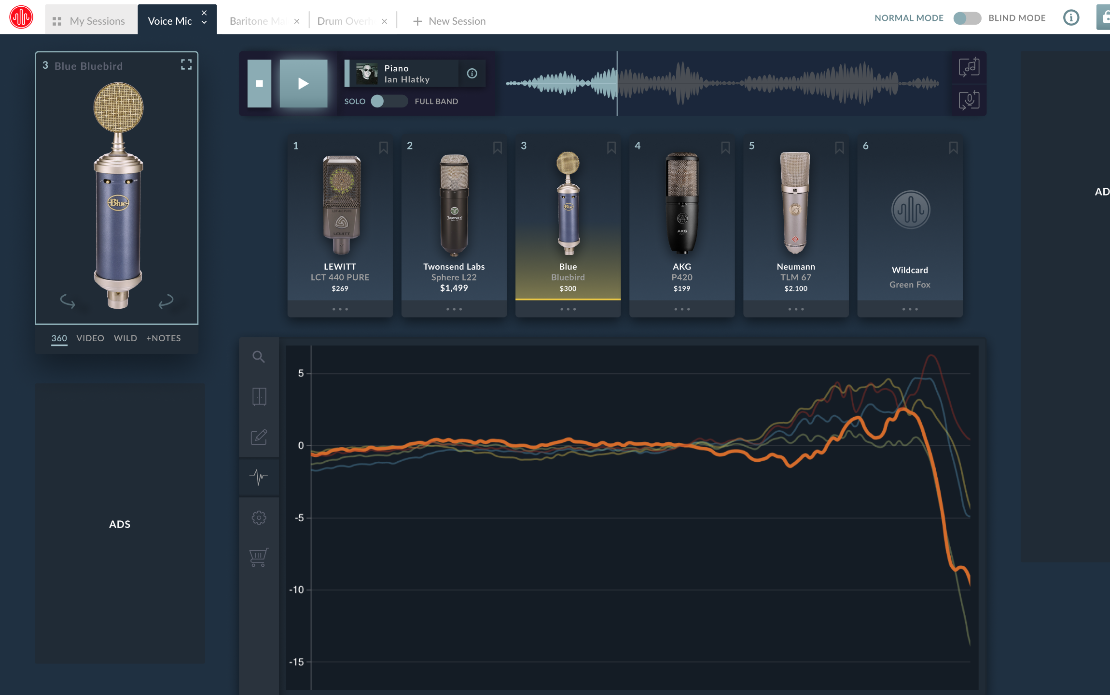Open the settings gear in sidebar
1110x695 pixels.
(x=258, y=517)
